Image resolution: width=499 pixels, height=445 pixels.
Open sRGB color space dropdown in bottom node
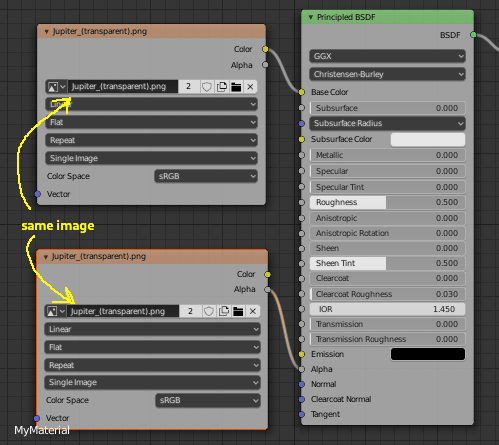click(208, 400)
